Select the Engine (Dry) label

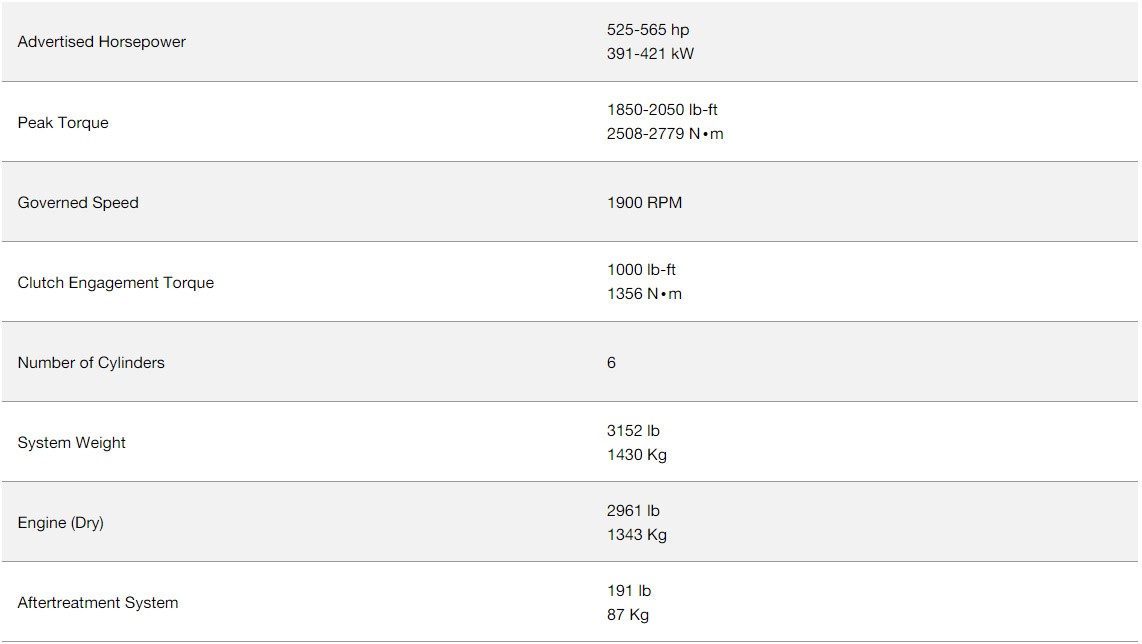(60, 523)
